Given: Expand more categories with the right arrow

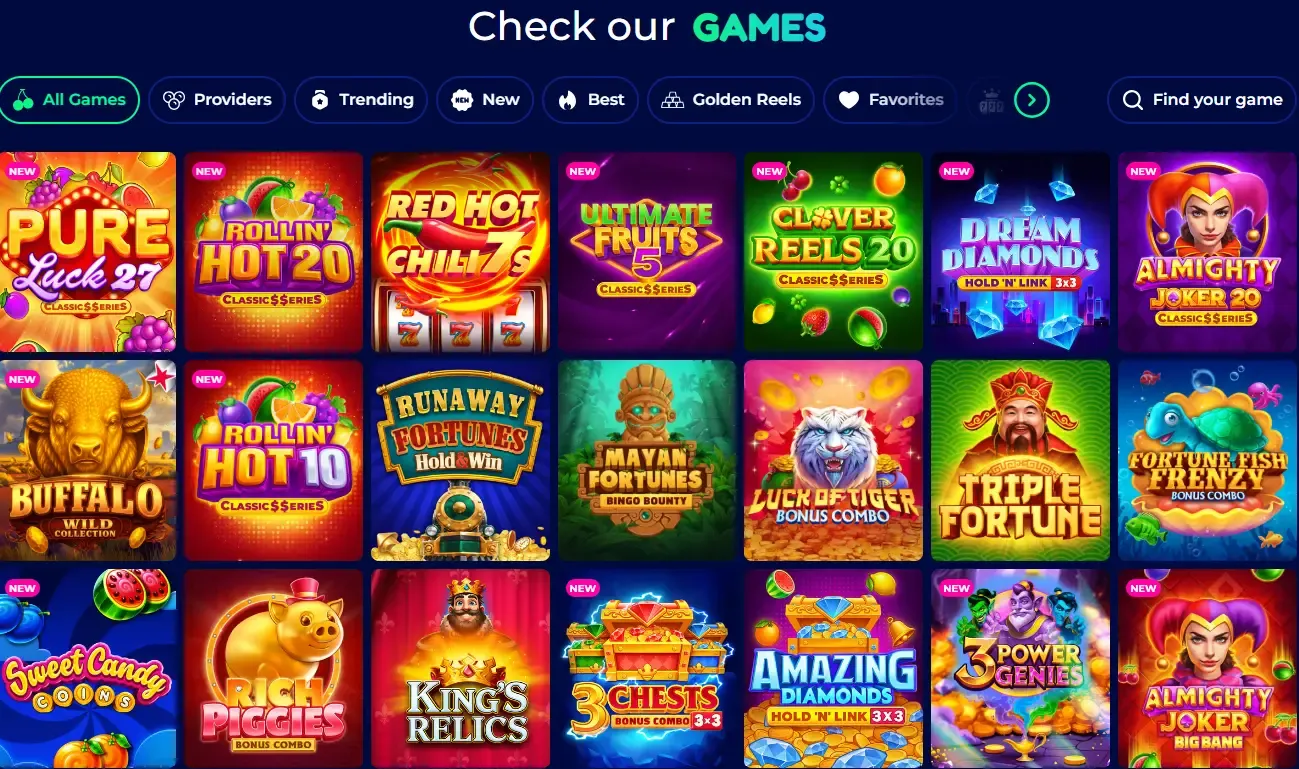Looking at the screenshot, I should click(x=1032, y=100).
